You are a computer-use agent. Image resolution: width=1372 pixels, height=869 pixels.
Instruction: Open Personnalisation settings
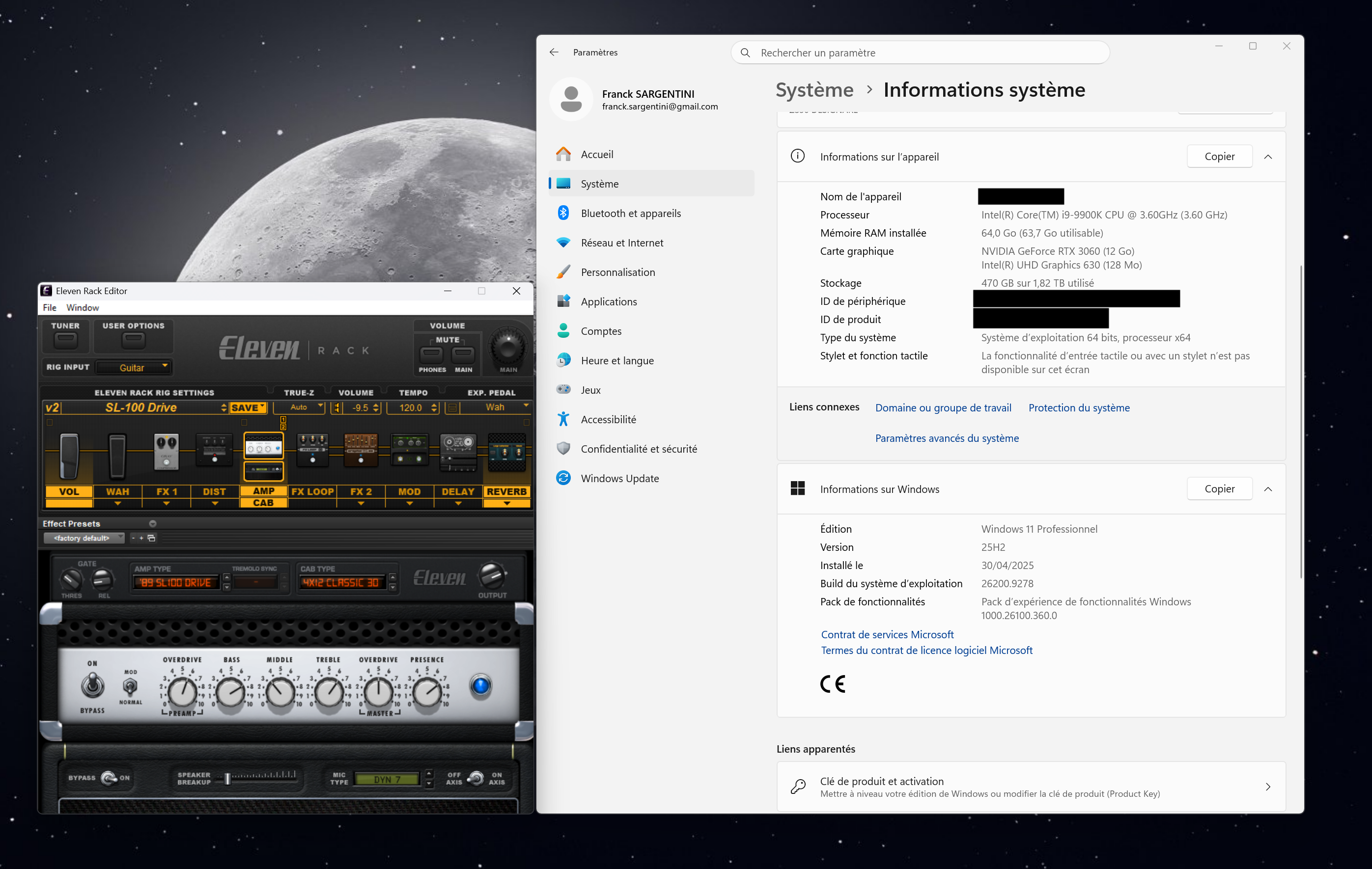point(651,272)
